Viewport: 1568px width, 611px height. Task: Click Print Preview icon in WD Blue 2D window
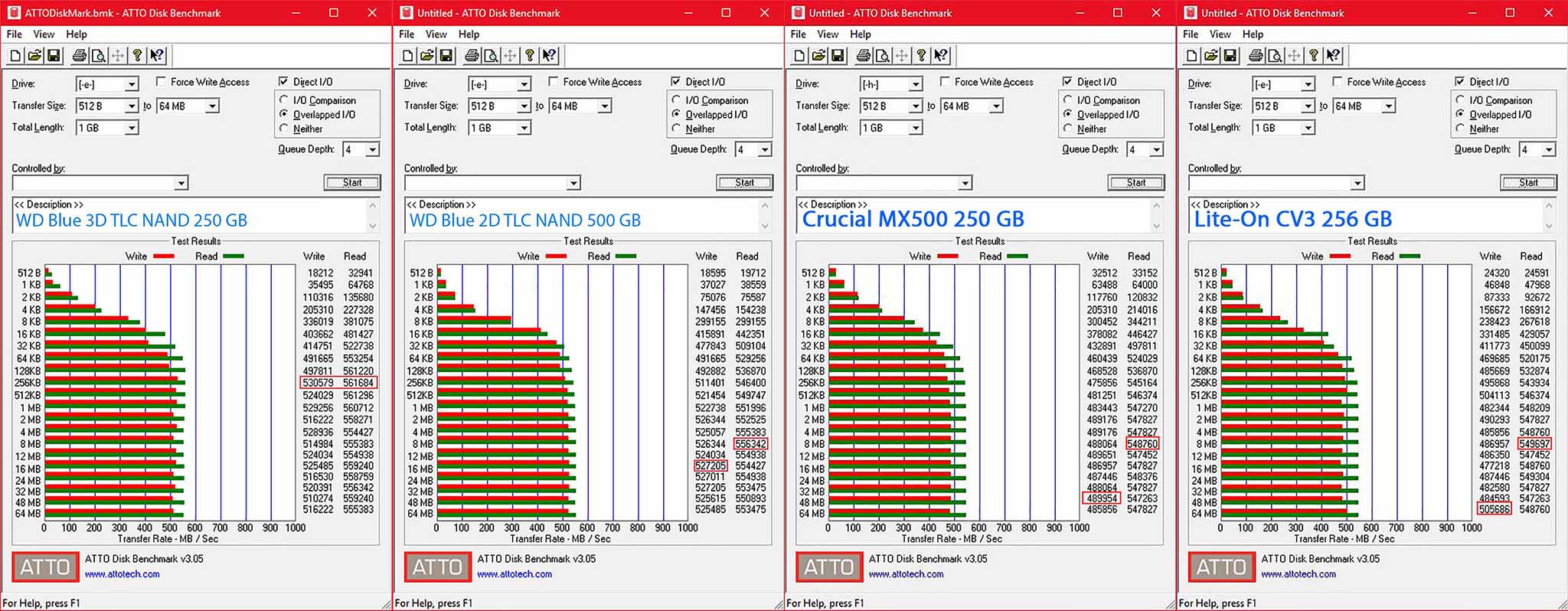(x=491, y=55)
